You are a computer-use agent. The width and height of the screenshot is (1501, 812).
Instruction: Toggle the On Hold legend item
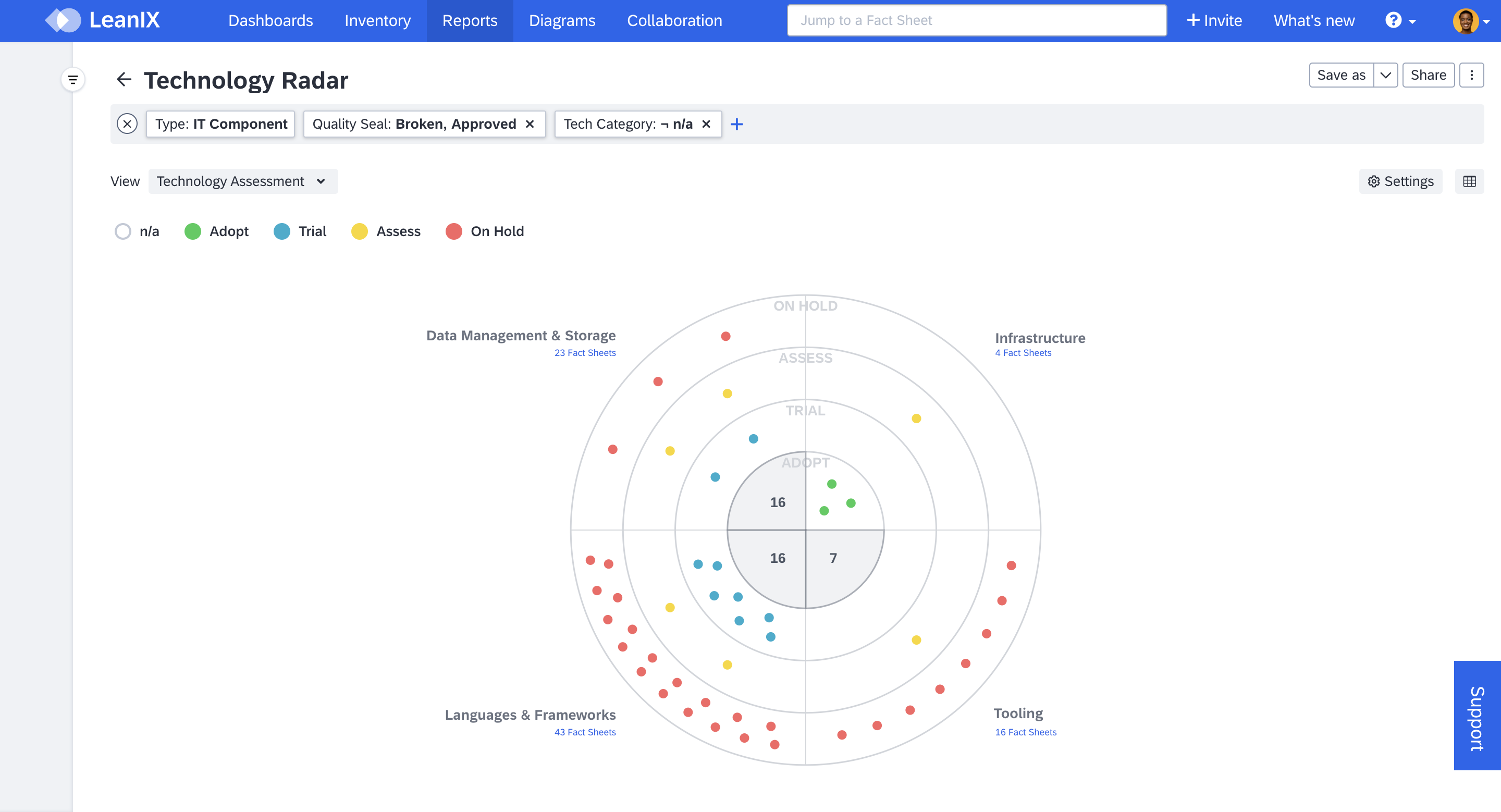485,231
